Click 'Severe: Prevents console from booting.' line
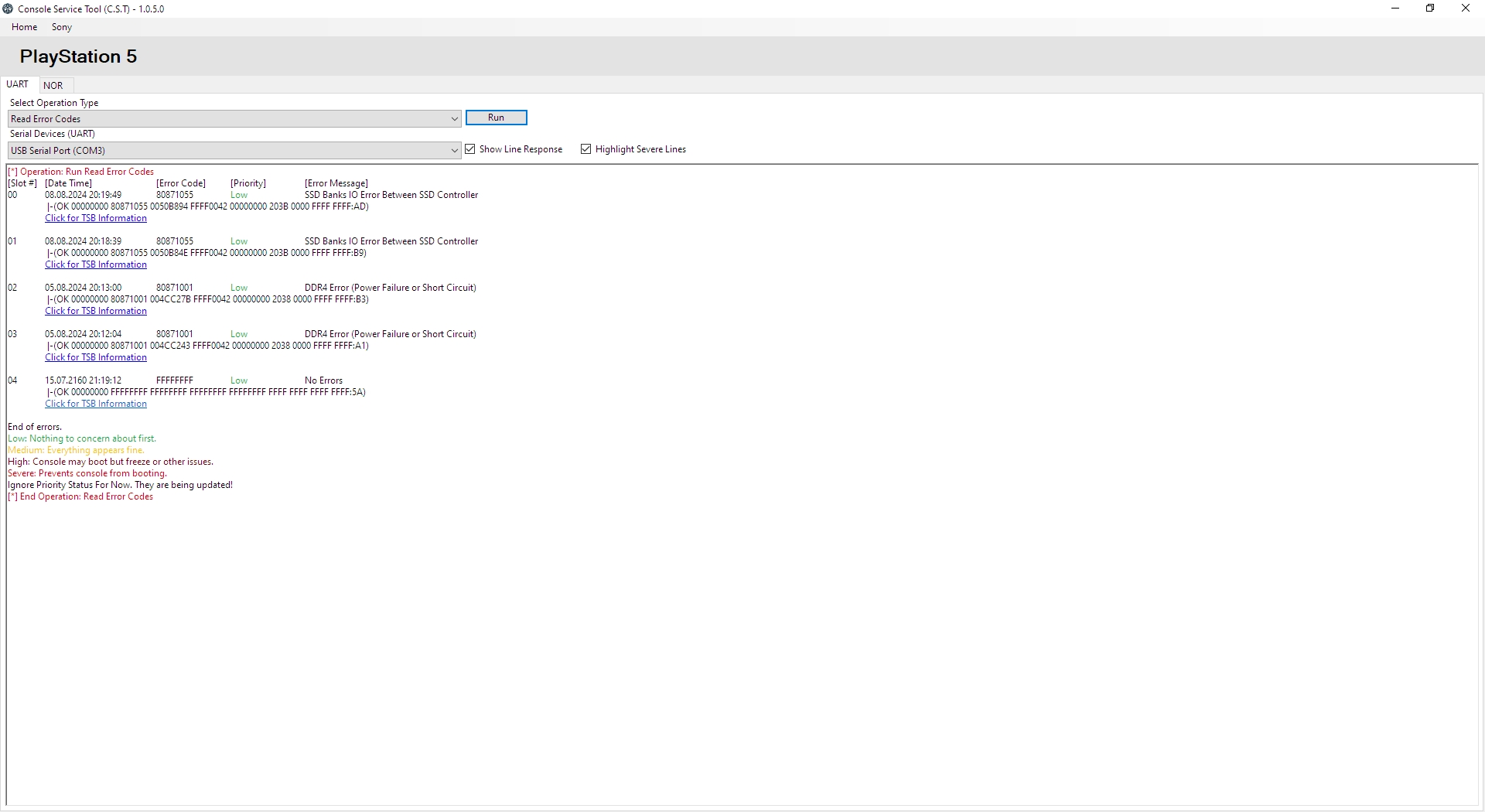This screenshot has width=1485, height=812. click(87, 473)
